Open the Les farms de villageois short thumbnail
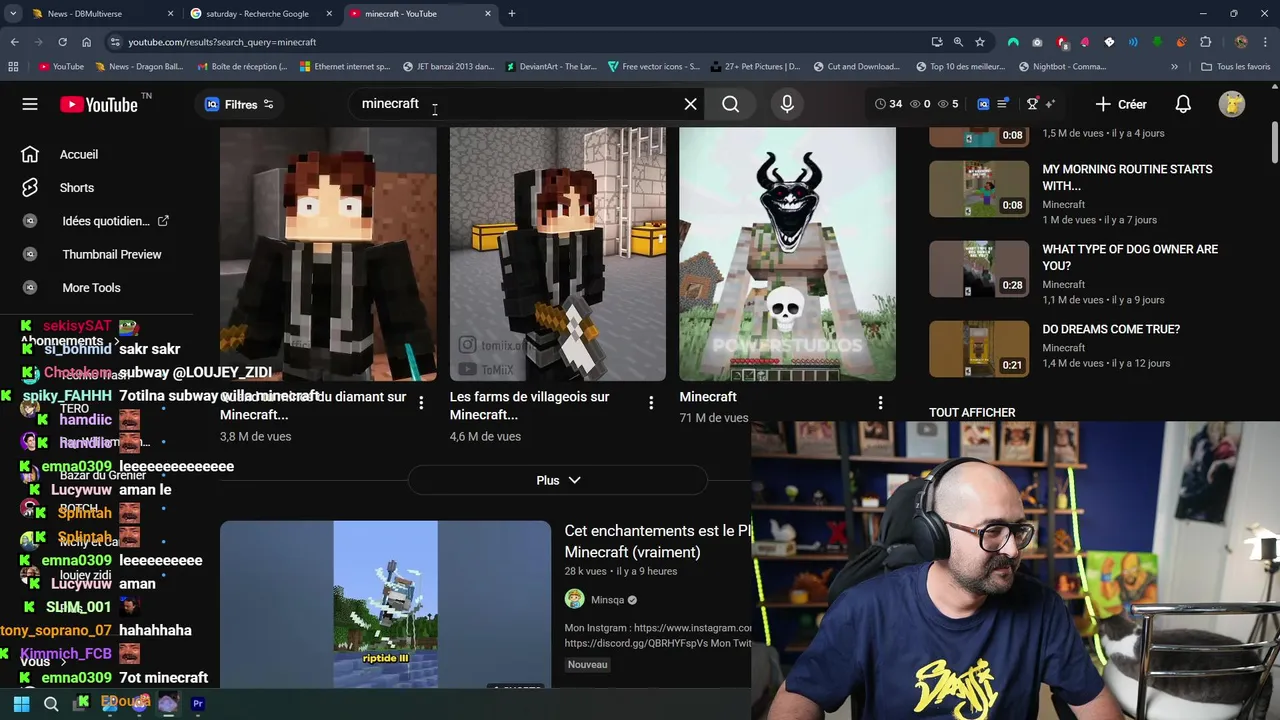 [x=558, y=254]
